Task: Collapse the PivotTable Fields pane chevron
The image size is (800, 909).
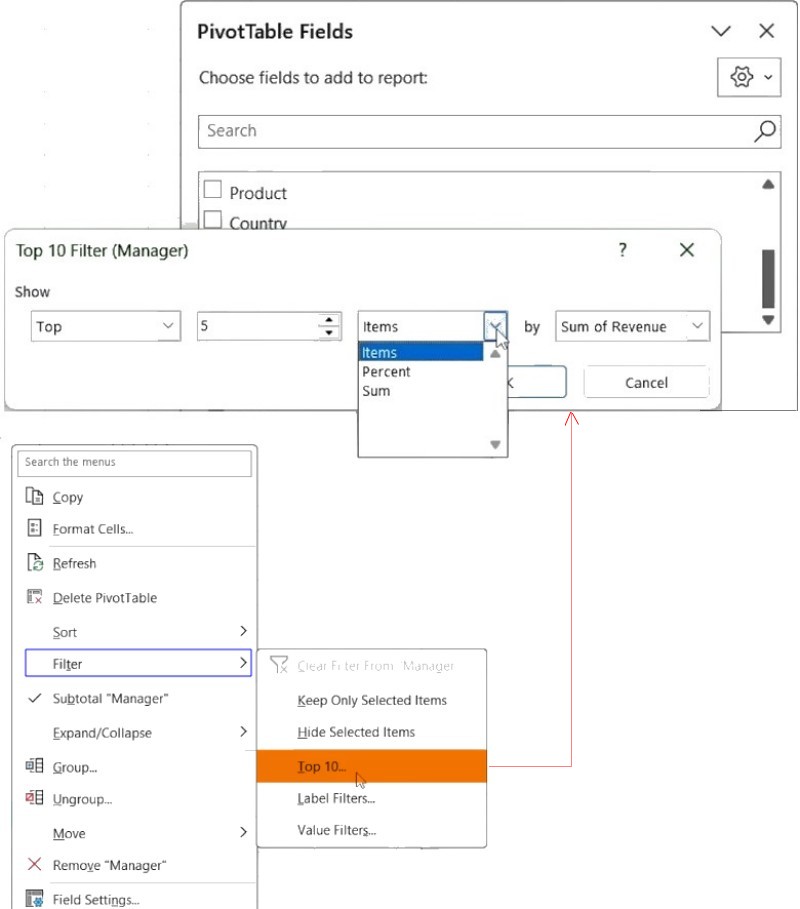Action: (x=721, y=31)
